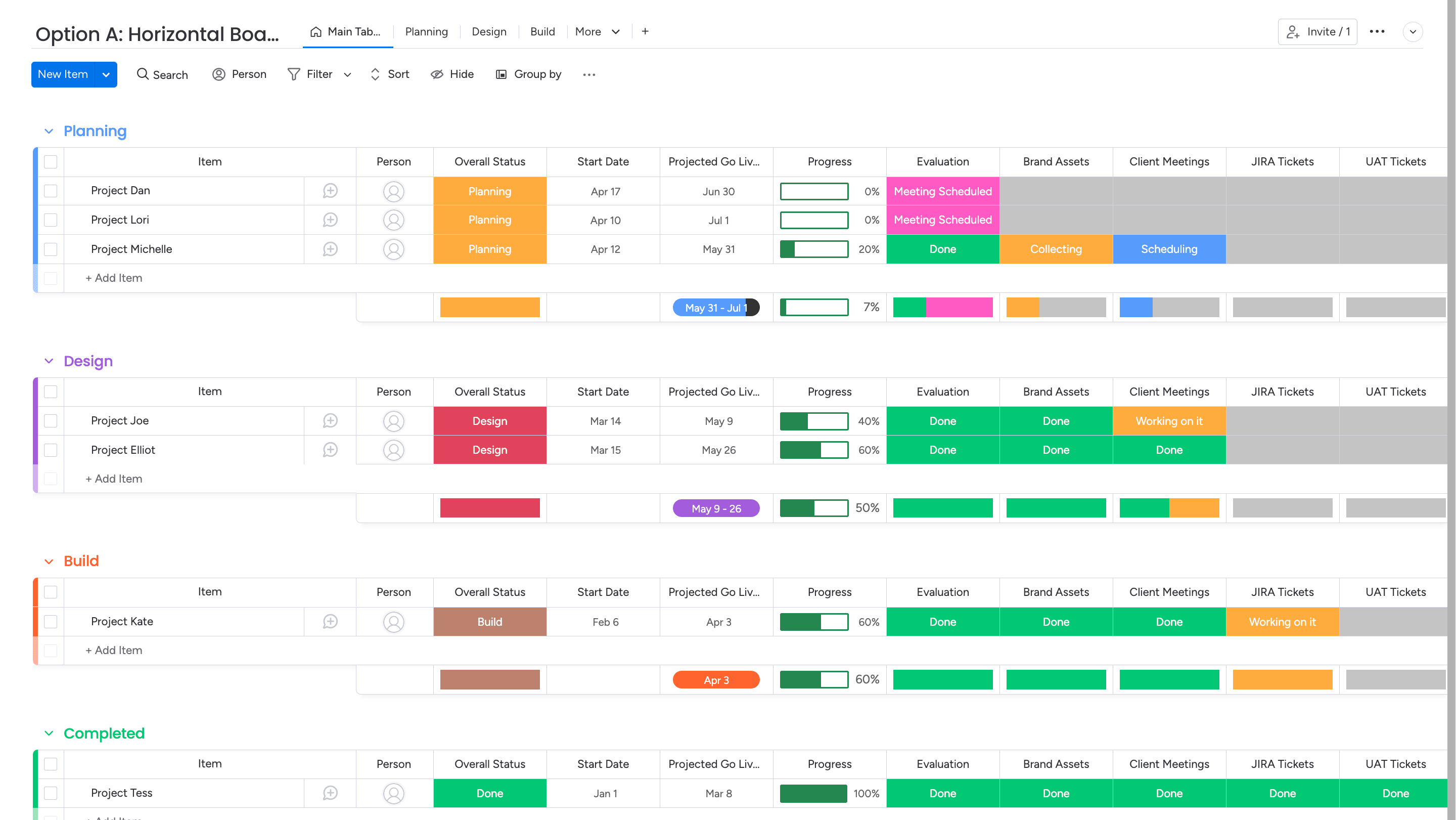The width and height of the screenshot is (1456, 820).
Task: Open the Sort options
Action: [x=389, y=74]
